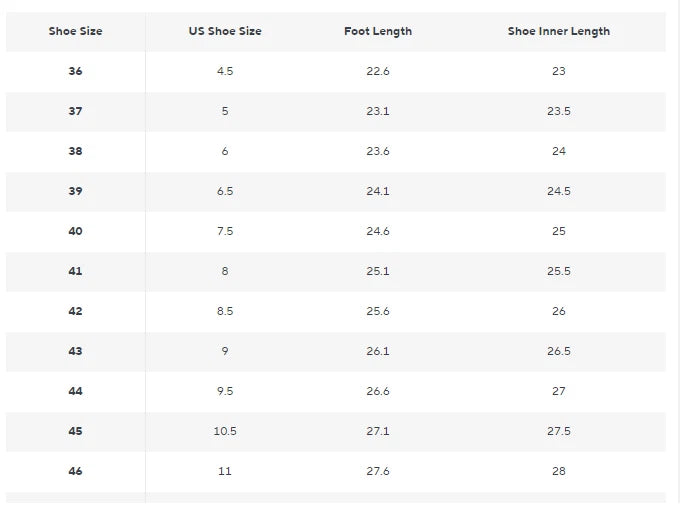680x508 pixels.
Task: Select shoe size 39 in table
Action: click(75, 191)
